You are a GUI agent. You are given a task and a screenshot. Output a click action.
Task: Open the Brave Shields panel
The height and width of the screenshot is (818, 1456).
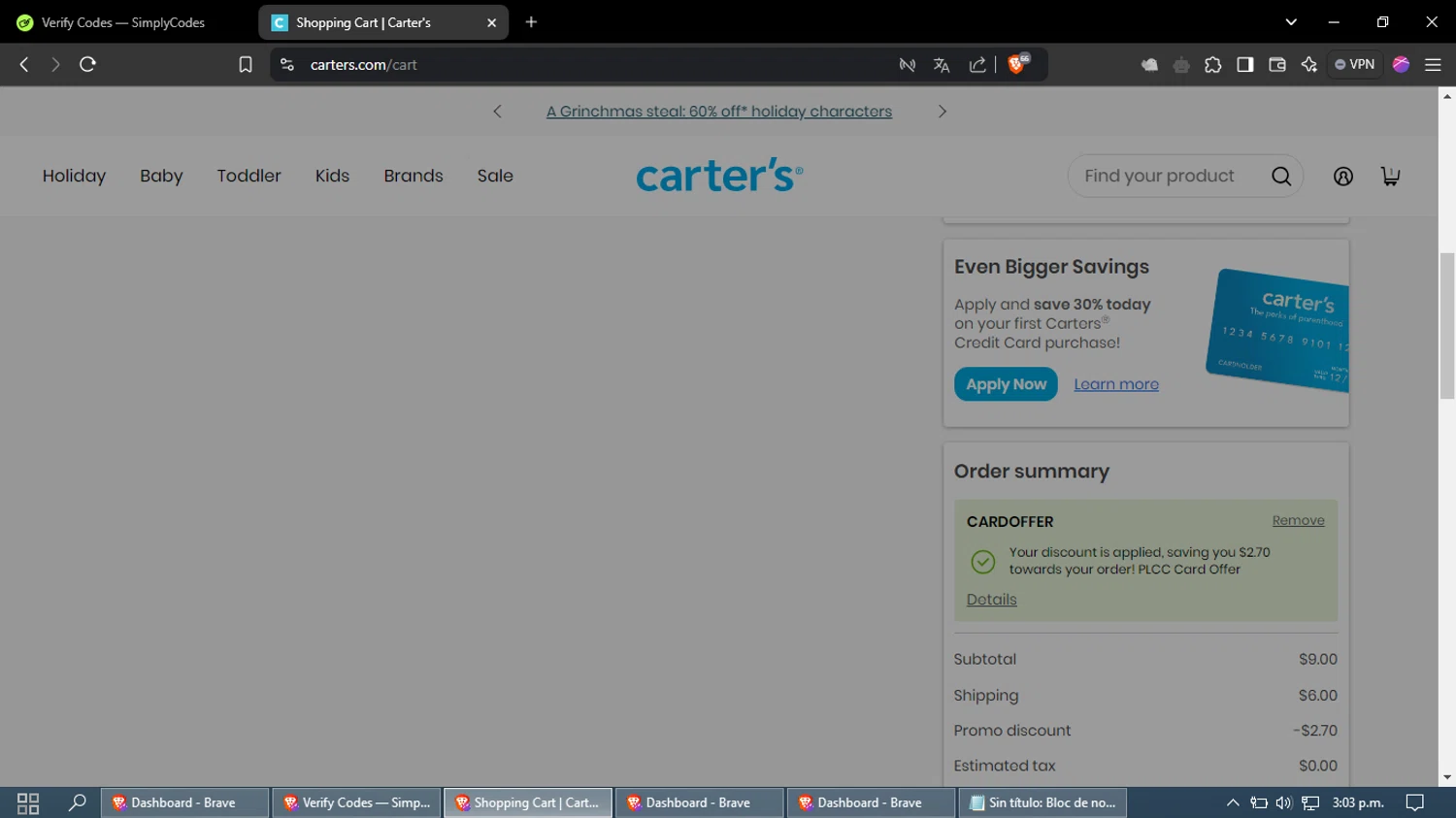[x=1017, y=64]
